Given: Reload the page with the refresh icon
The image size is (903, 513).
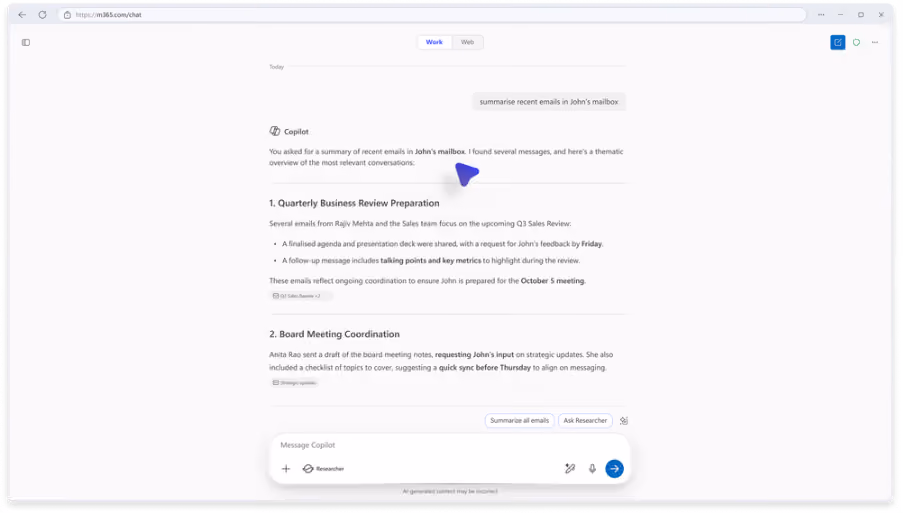Looking at the screenshot, I should click(x=42, y=15).
